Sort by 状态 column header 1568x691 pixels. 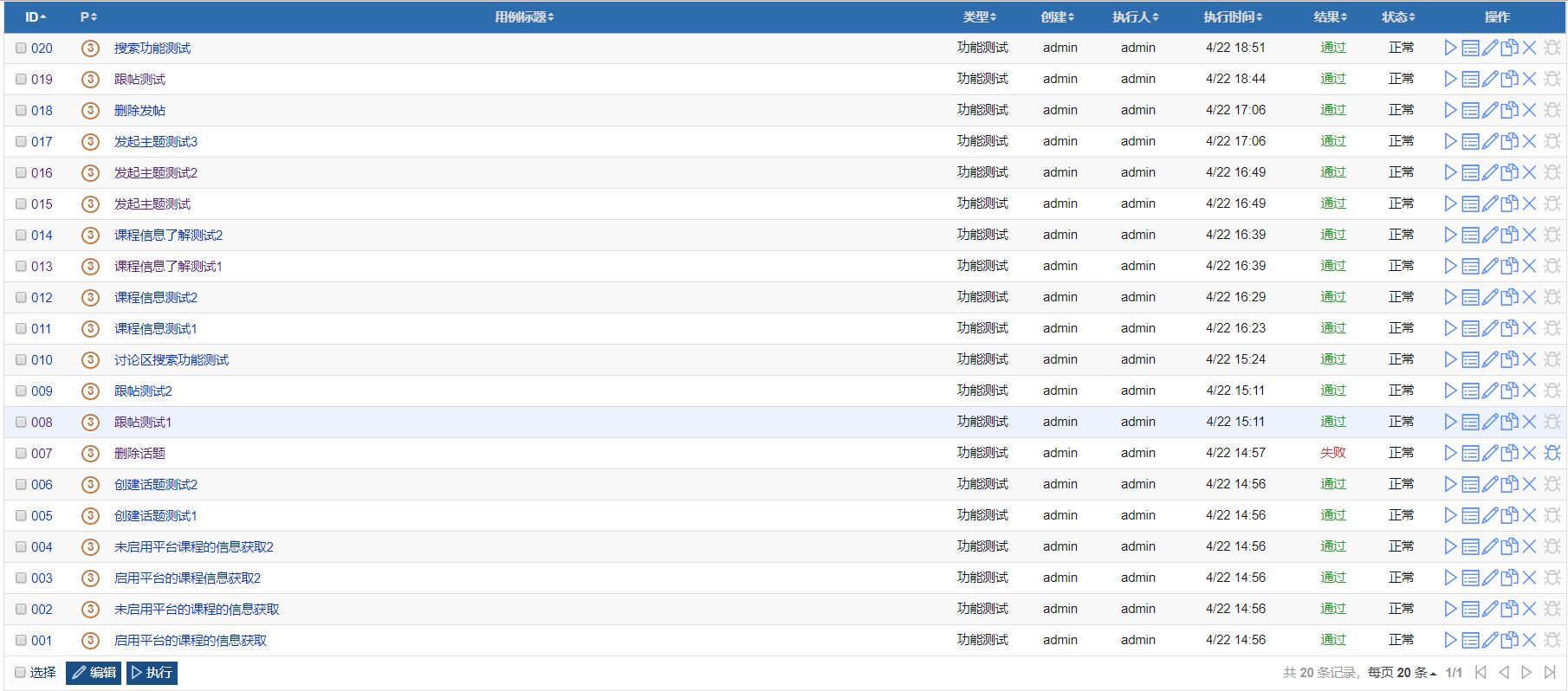[x=1398, y=17]
